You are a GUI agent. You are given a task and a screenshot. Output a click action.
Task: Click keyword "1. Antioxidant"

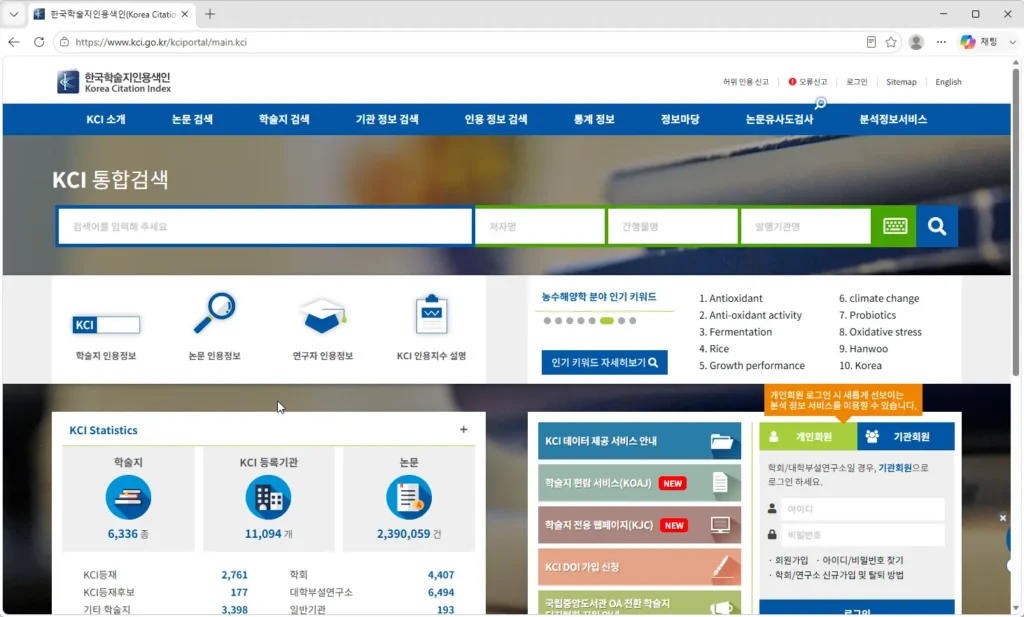(x=730, y=298)
